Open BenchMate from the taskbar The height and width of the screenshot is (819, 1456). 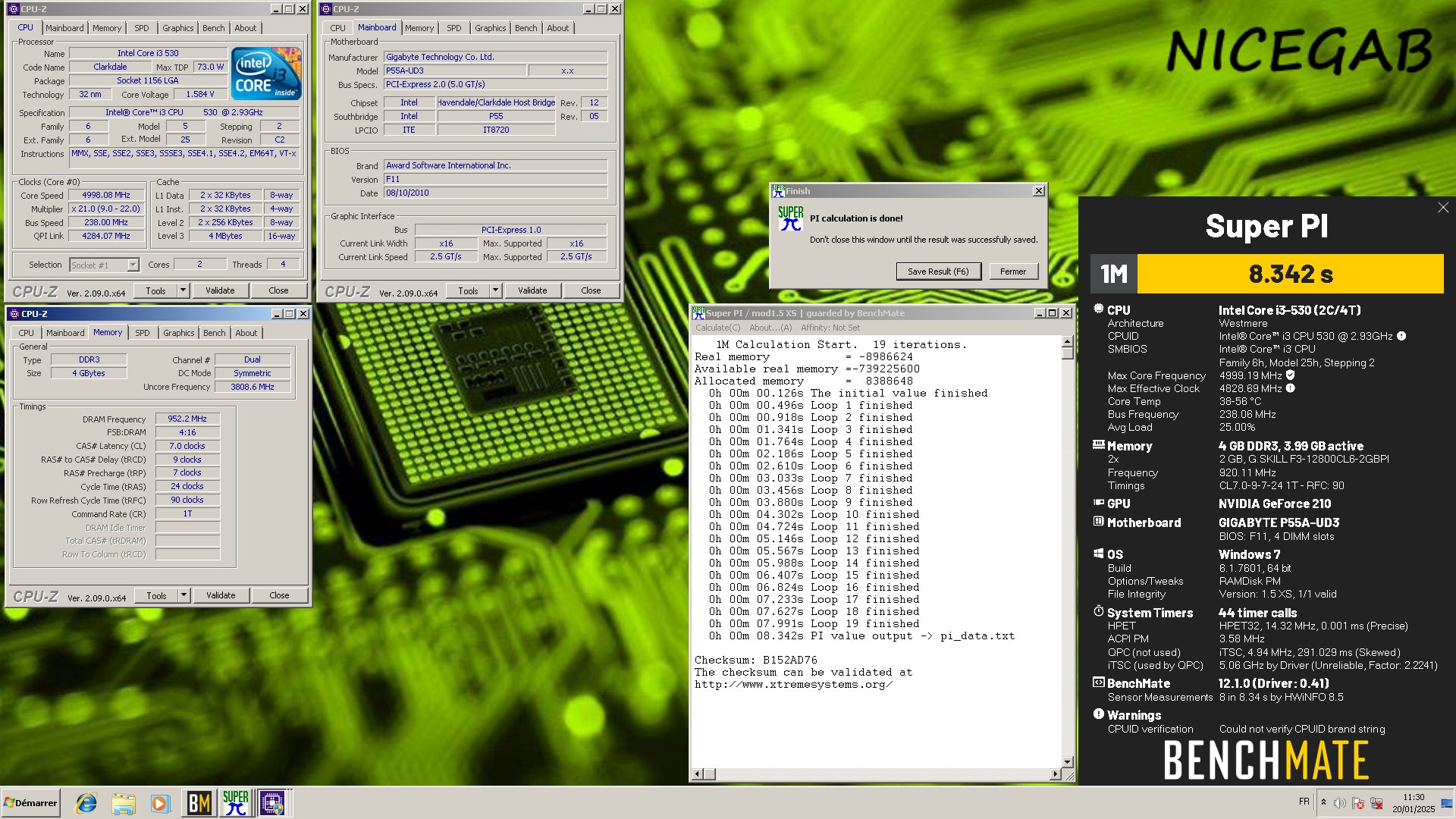pyautogui.click(x=199, y=802)
